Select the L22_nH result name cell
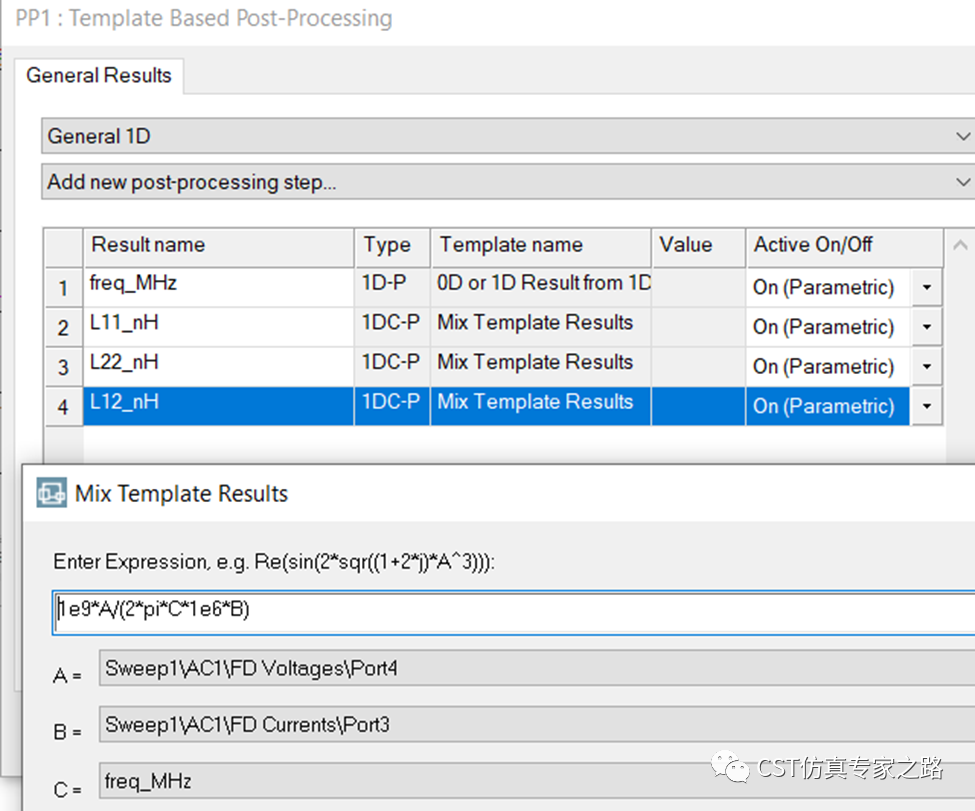The width and height of the screenshot is (975, 811). (x=218, y=366)
